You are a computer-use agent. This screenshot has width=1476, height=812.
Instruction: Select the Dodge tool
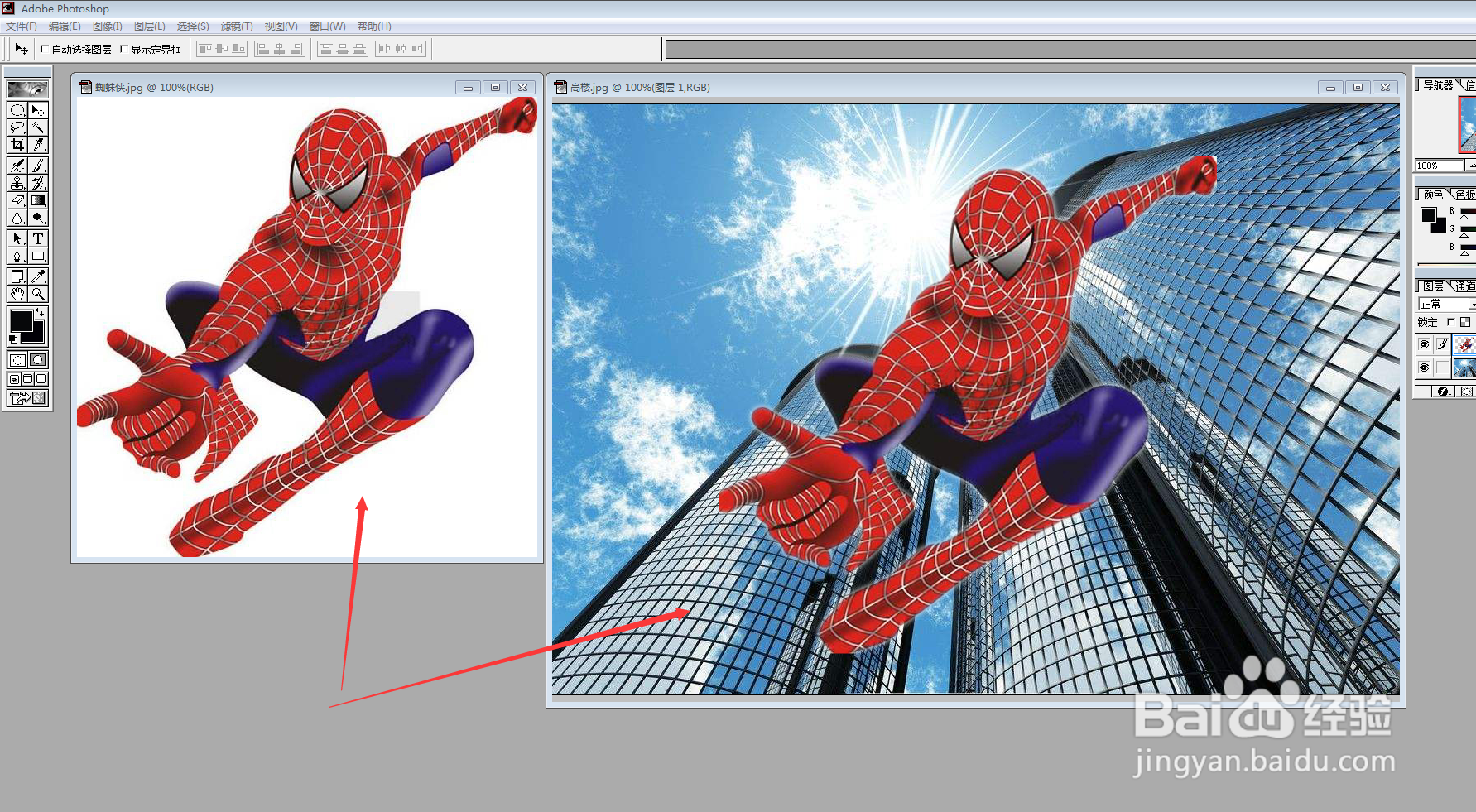point(38,218)
